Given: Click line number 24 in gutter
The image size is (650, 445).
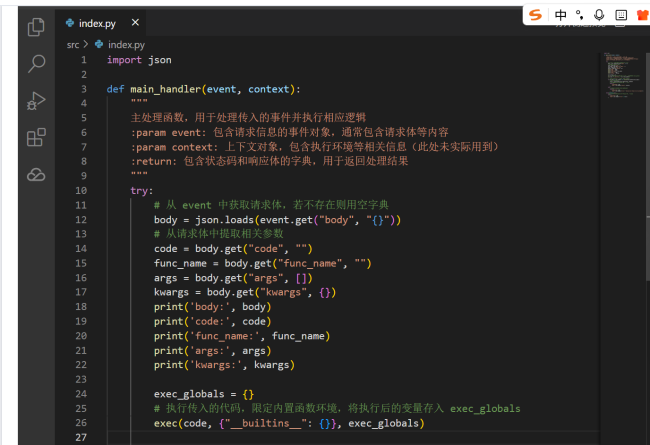Looking at the screenshot, I should tap(81, 394).
